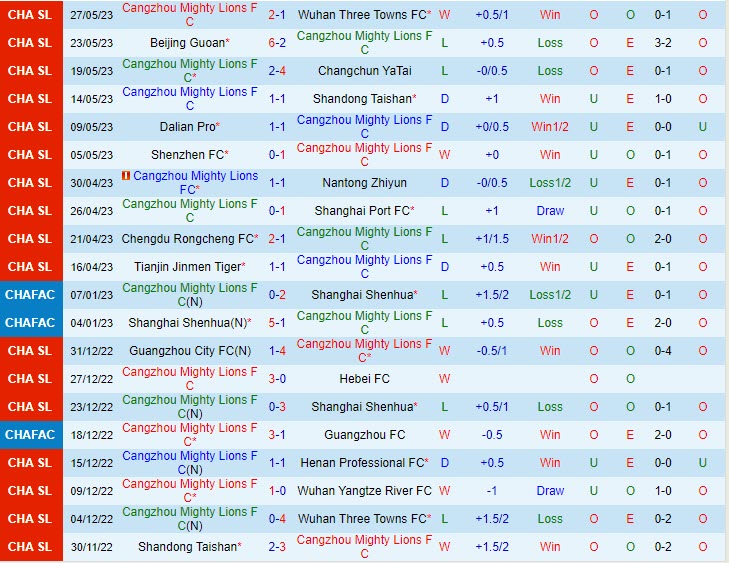Open Wuhan Three Towns FC on 04/12/22
The height and width of the screenshot is (563, 729).
tap(362, 518)
